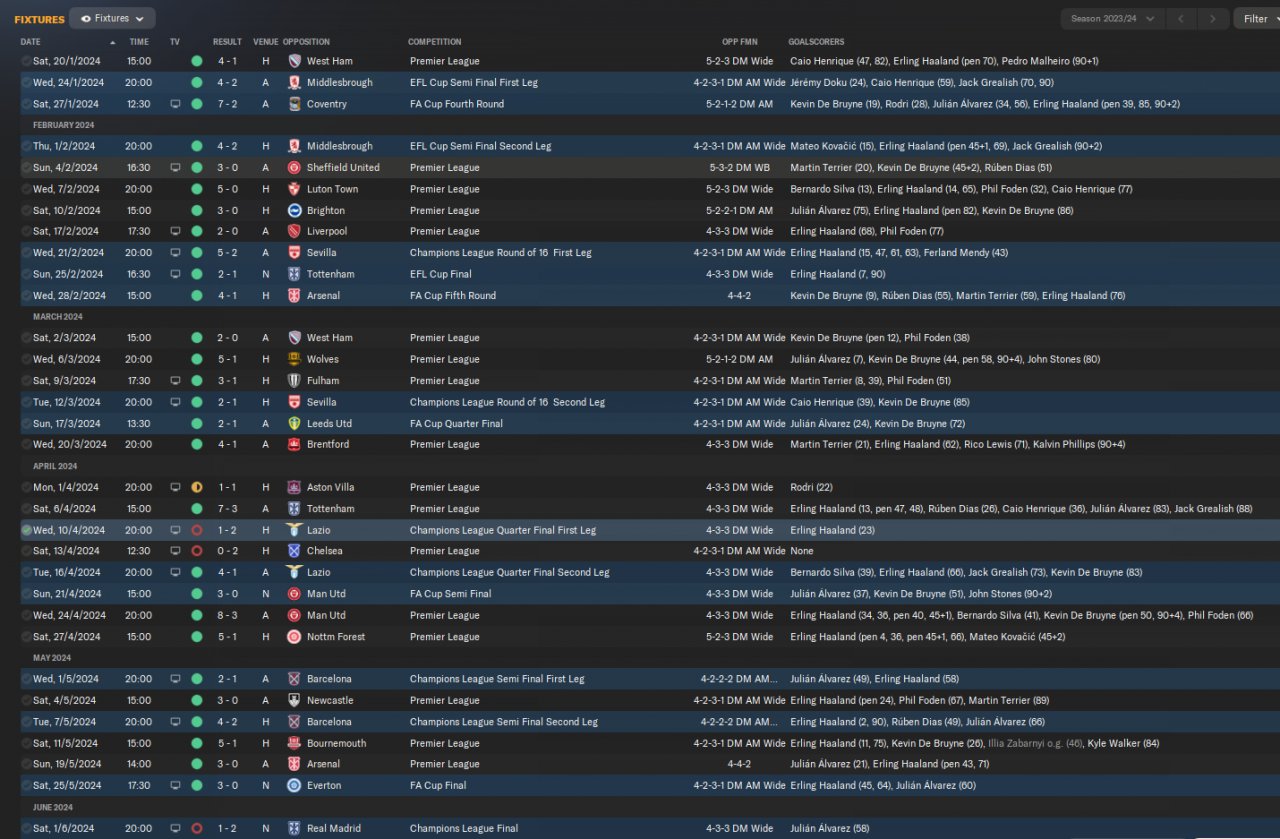Image resolution: width=1280 pixels, height=839 pixels.
Task: Open the Luton Town badge icon
Action: click(294, 189)
